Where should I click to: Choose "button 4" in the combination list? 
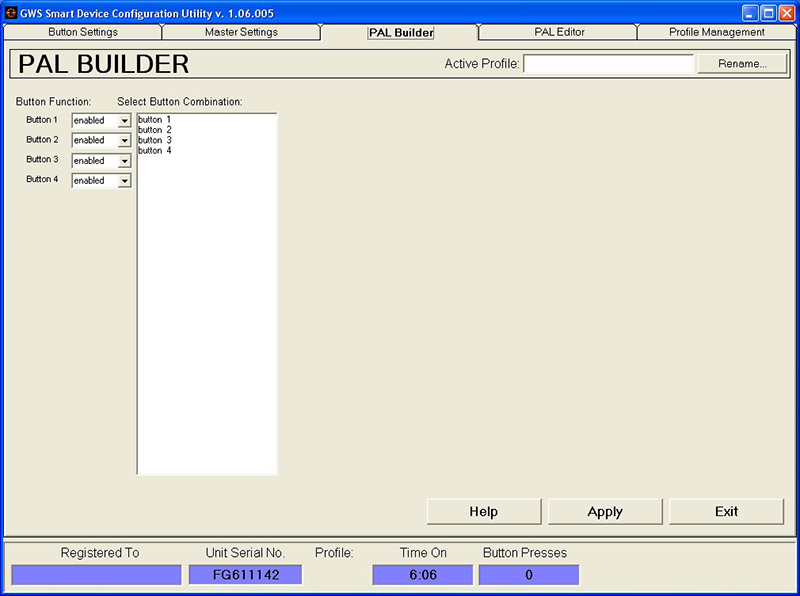(155, 151)
